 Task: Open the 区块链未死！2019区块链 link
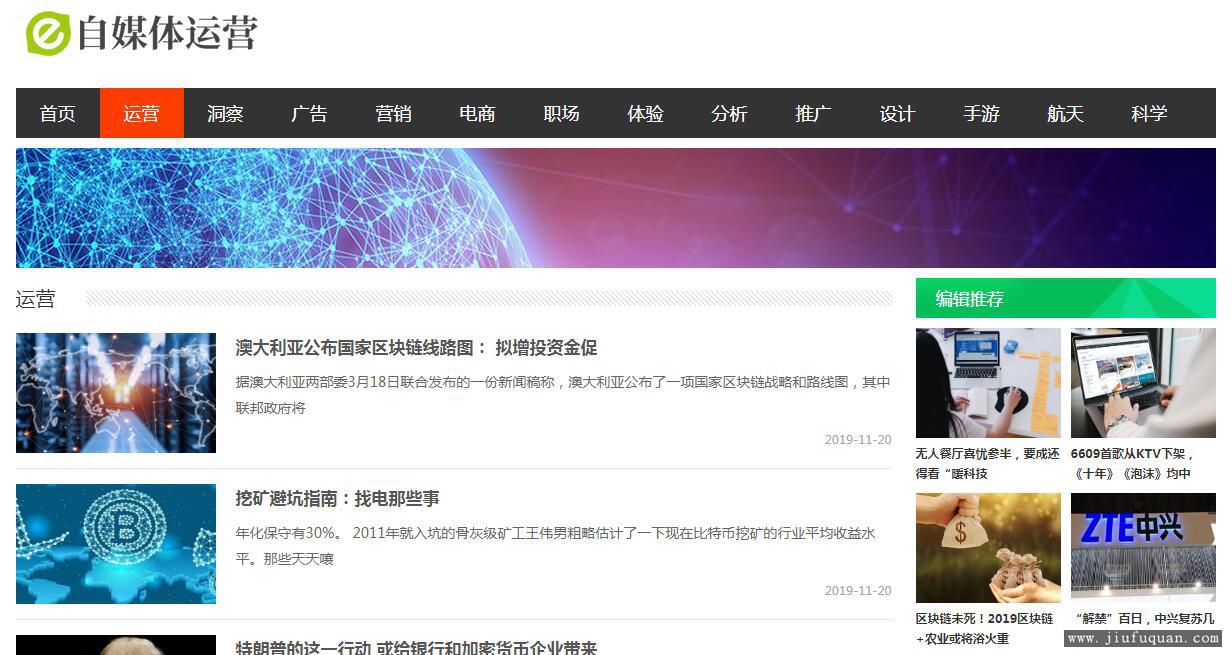tap(985, 629)
